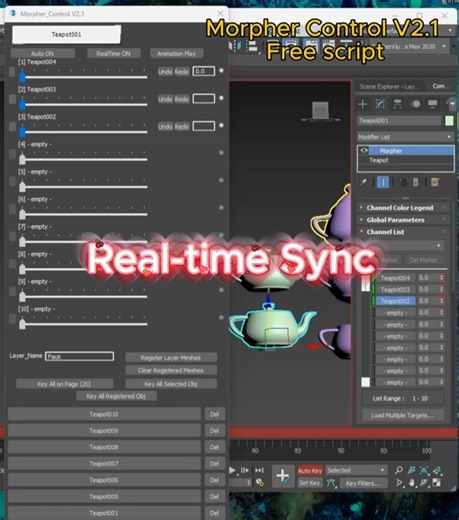This screenshot has width=459, height=520.
Task: Click Zoom Extents Selected icon
Action: coord(424,470)
